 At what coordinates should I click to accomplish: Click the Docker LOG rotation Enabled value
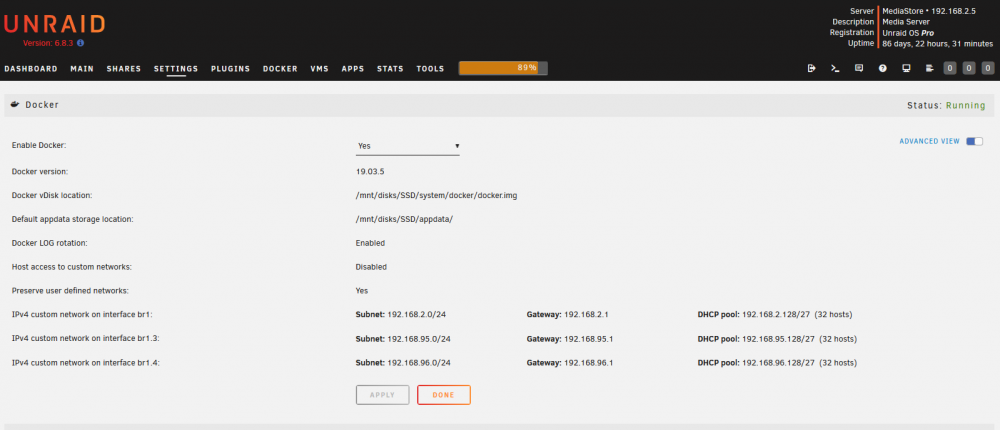pyautogui.click(x=370, y=243)
